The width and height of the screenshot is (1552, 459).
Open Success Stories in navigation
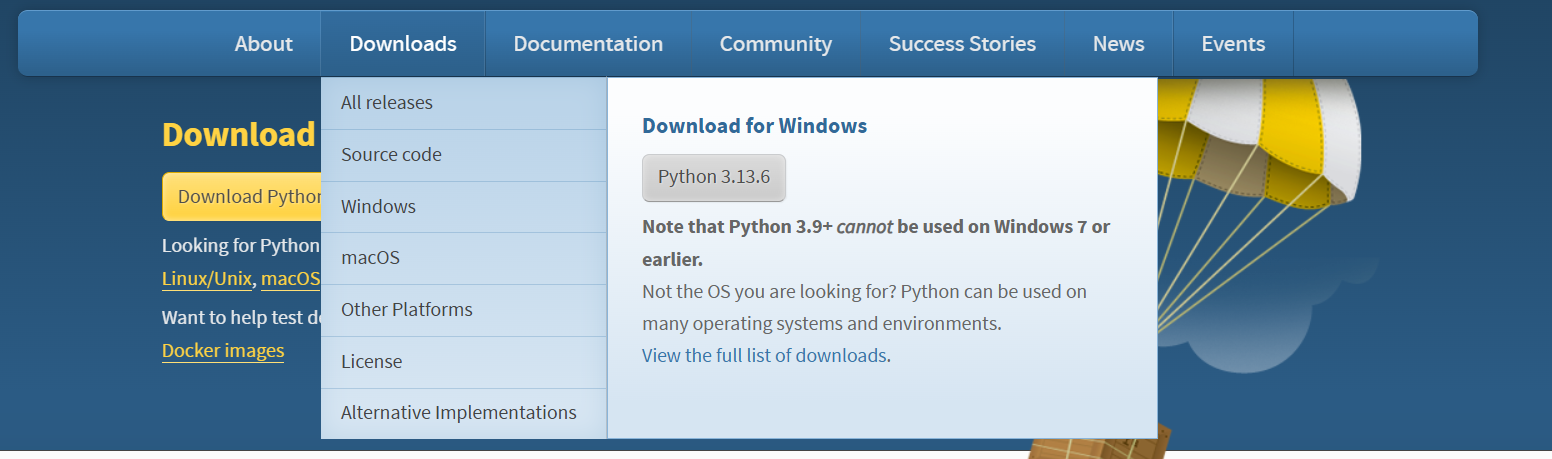(962, 44)
